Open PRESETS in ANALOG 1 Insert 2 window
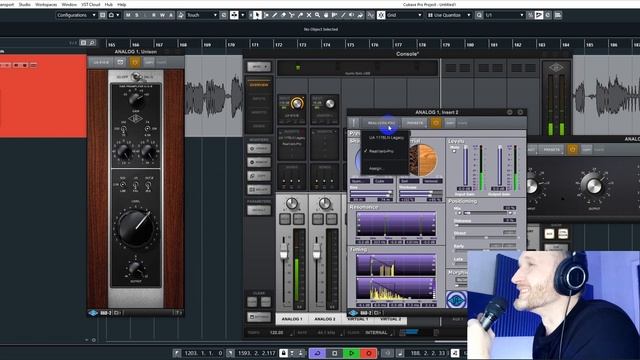Viewport: 640px width, 360px height. click(415, 123)
